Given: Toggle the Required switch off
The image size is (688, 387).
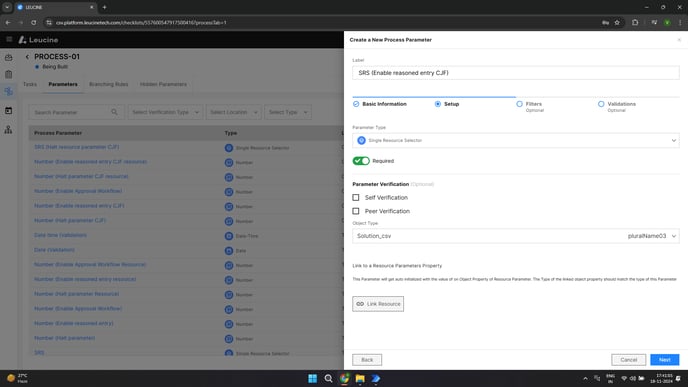Looking at the screenshot, I should tap(361, 161).
